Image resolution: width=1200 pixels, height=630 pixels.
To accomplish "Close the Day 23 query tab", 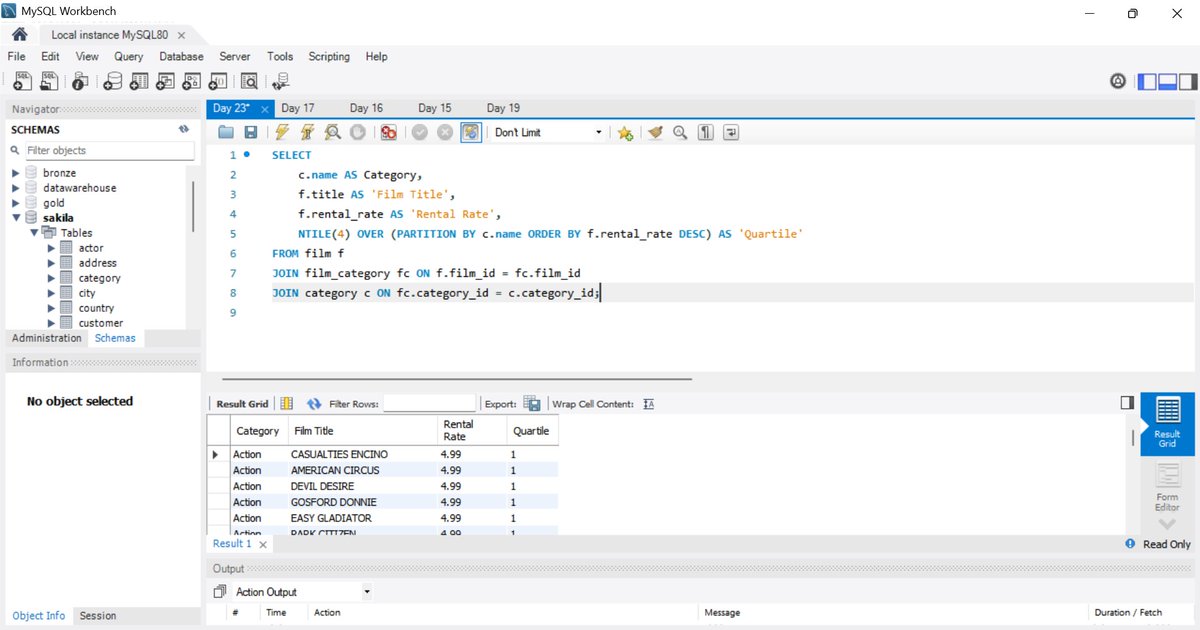I will coord(264,109).
